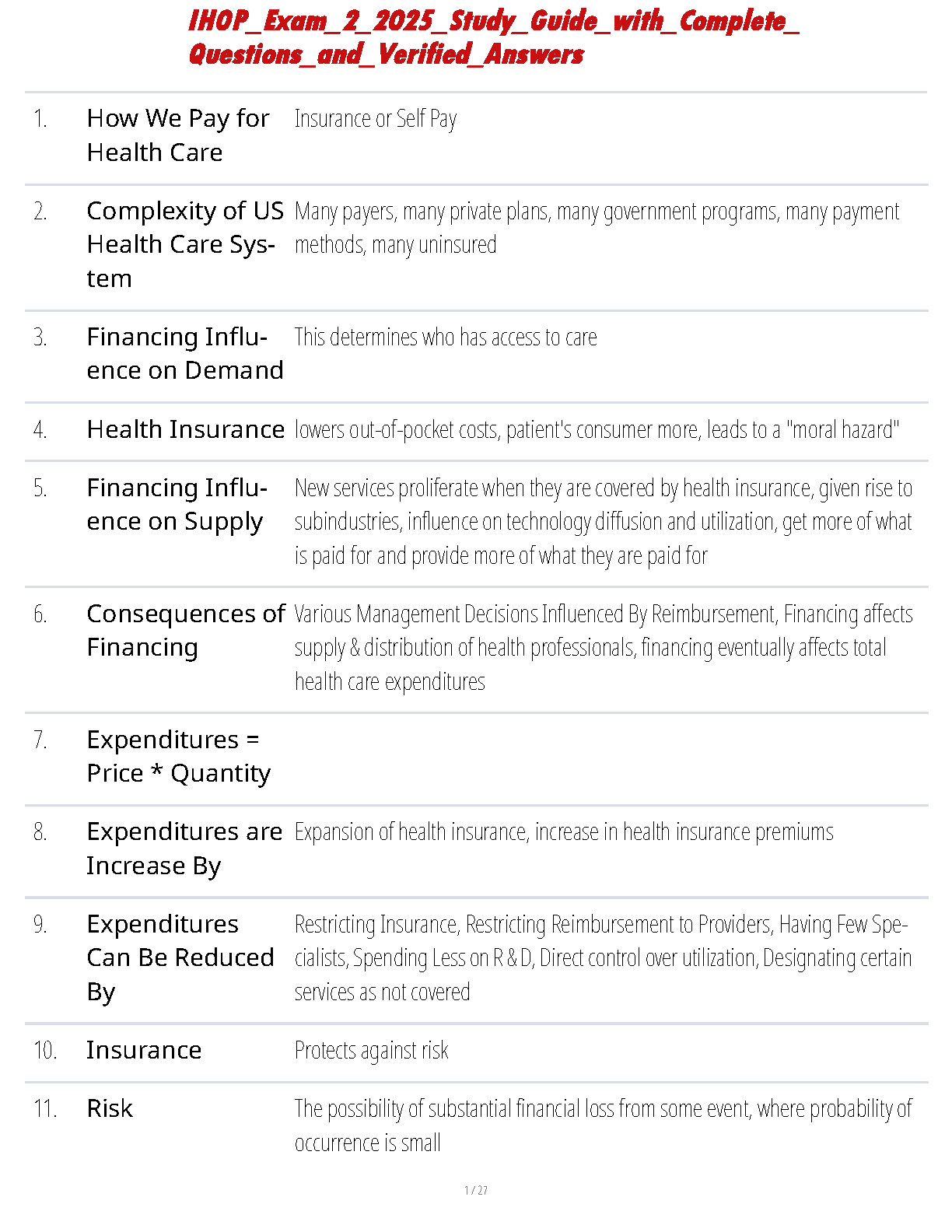
Task: Click the term "Expenditures are Increase By"
Action: point(184,849)
